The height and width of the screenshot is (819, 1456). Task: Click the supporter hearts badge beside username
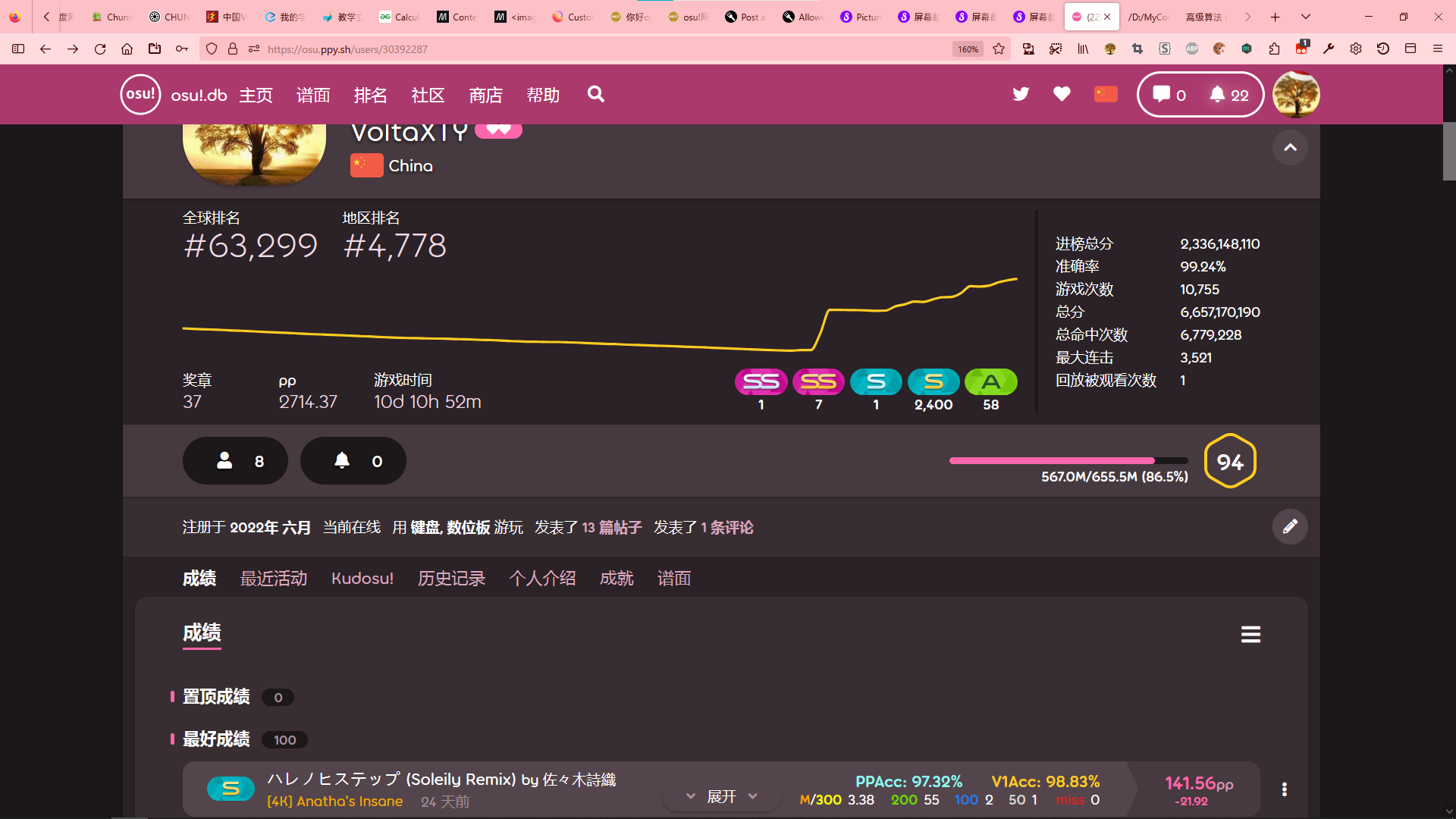tap(498, 130)
